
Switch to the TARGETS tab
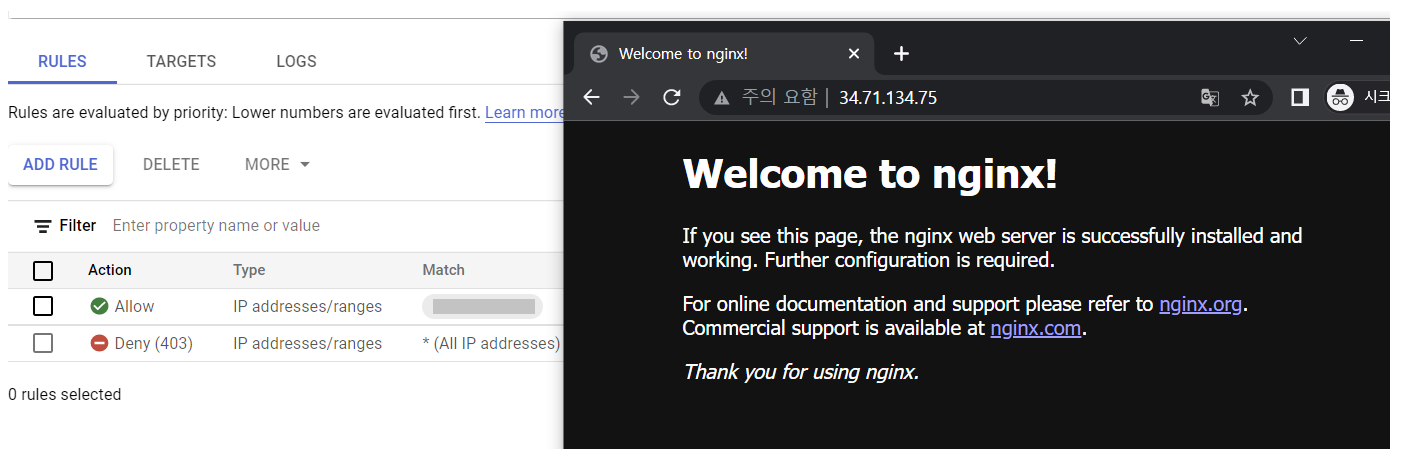point(181,61)
